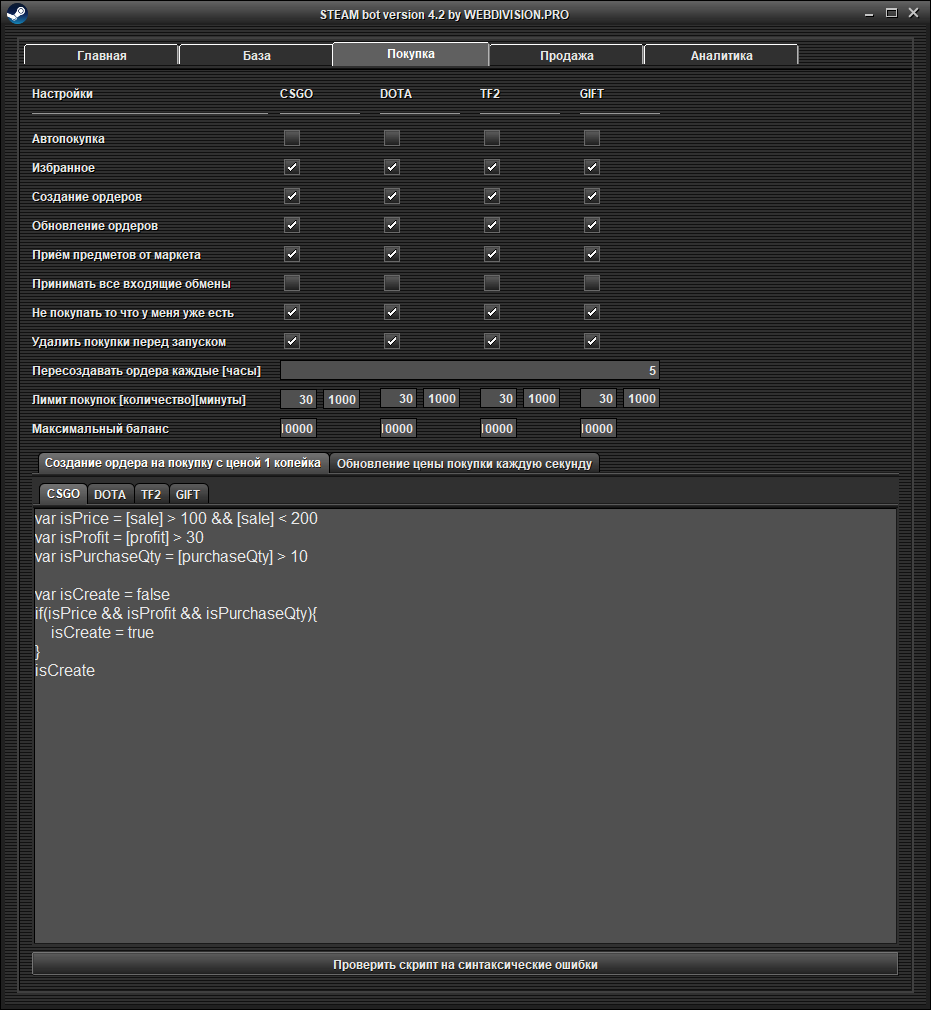931x1010 pixels.
Task: Click the Пересоздавать ордера hours input field
Action: pyautogui.click(x=469, y=371)
